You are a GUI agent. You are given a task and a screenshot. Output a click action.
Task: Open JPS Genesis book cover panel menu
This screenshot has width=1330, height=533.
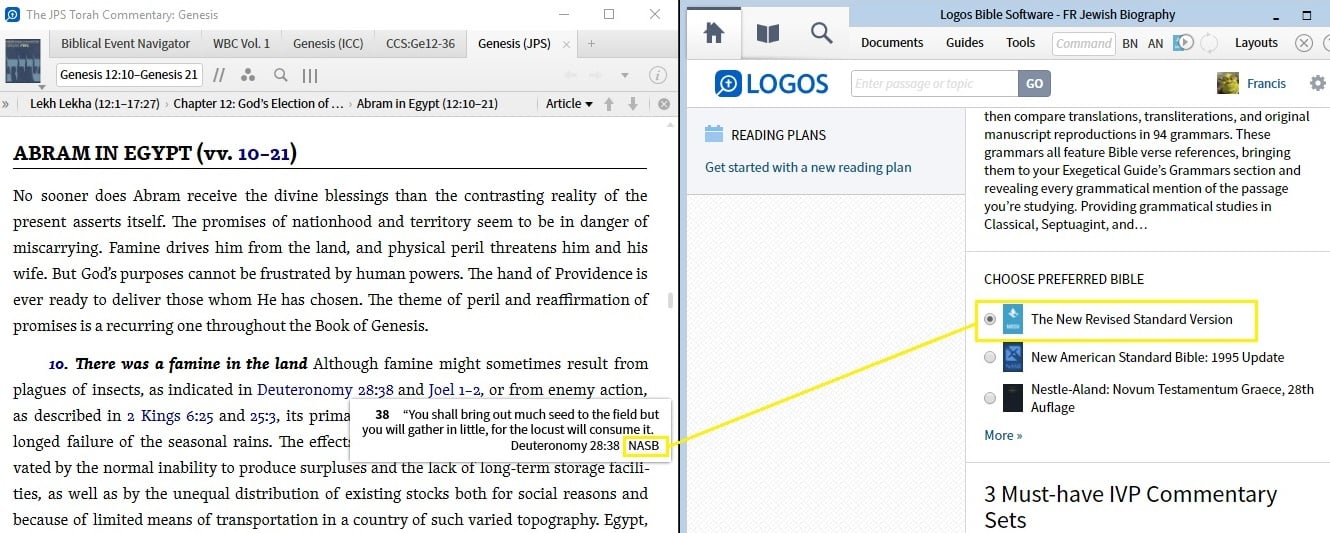pos(23,60)
